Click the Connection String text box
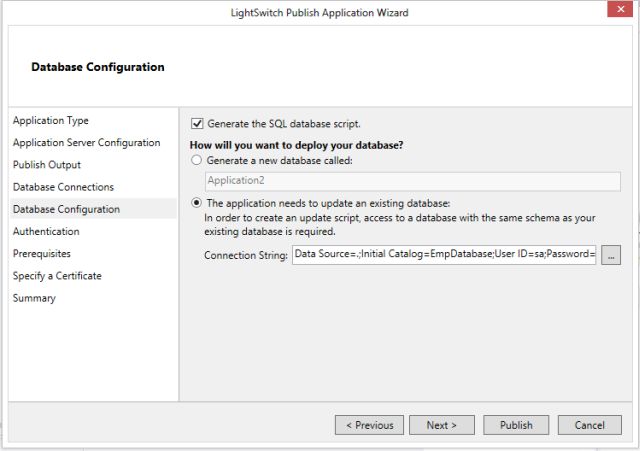The width and height of the screenshot is (640, 451). [x=444, y=256]
